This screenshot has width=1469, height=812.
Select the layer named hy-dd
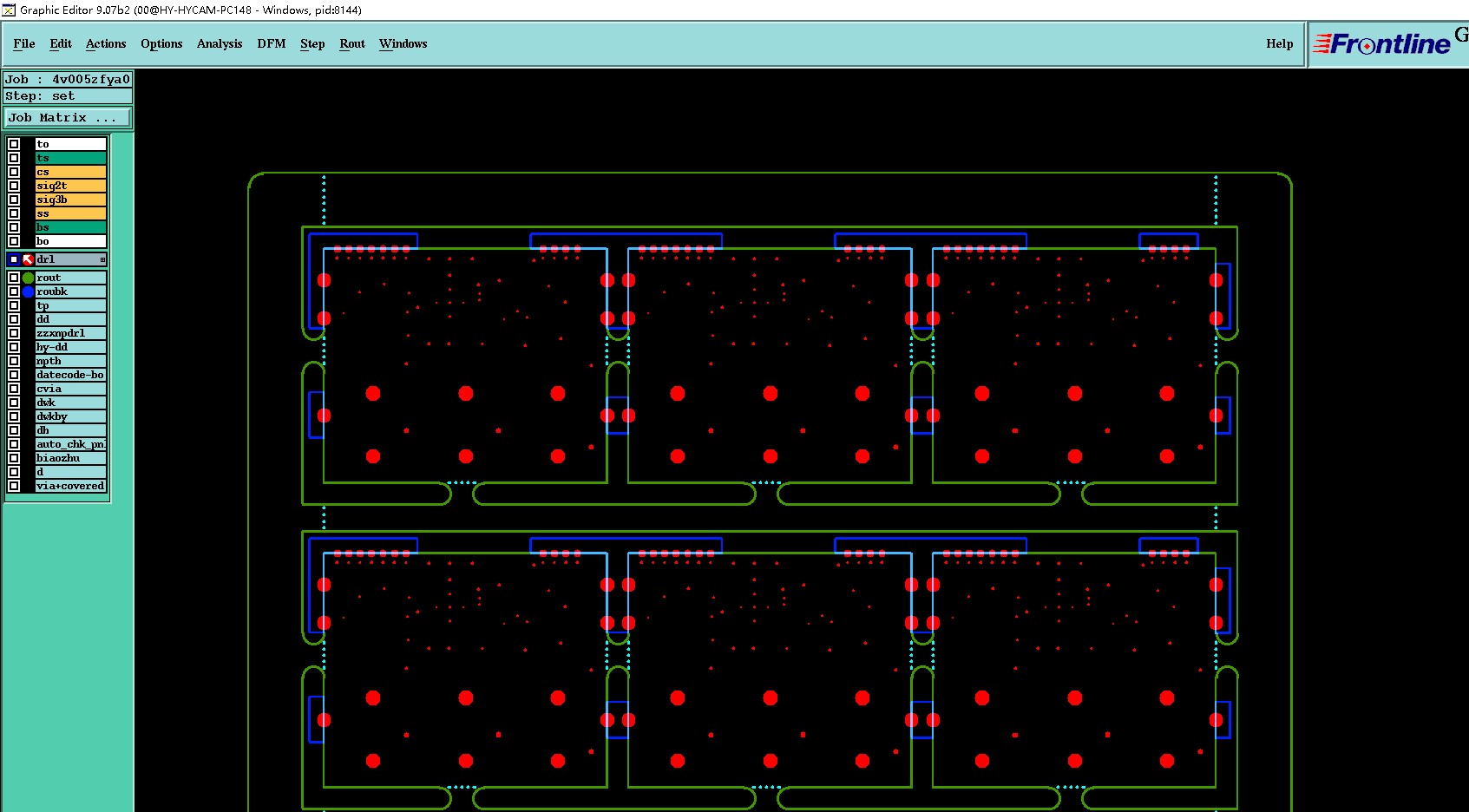[x=70, y=347]
